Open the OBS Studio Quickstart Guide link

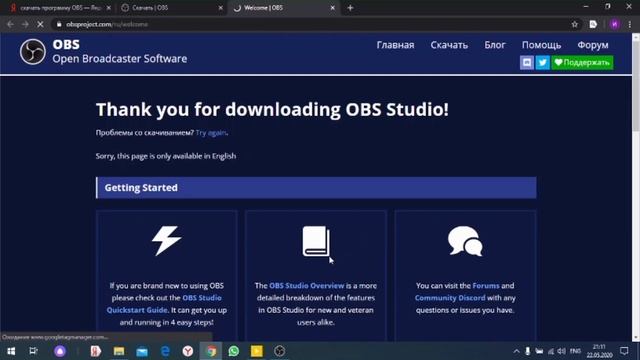[x=164, y=304]
